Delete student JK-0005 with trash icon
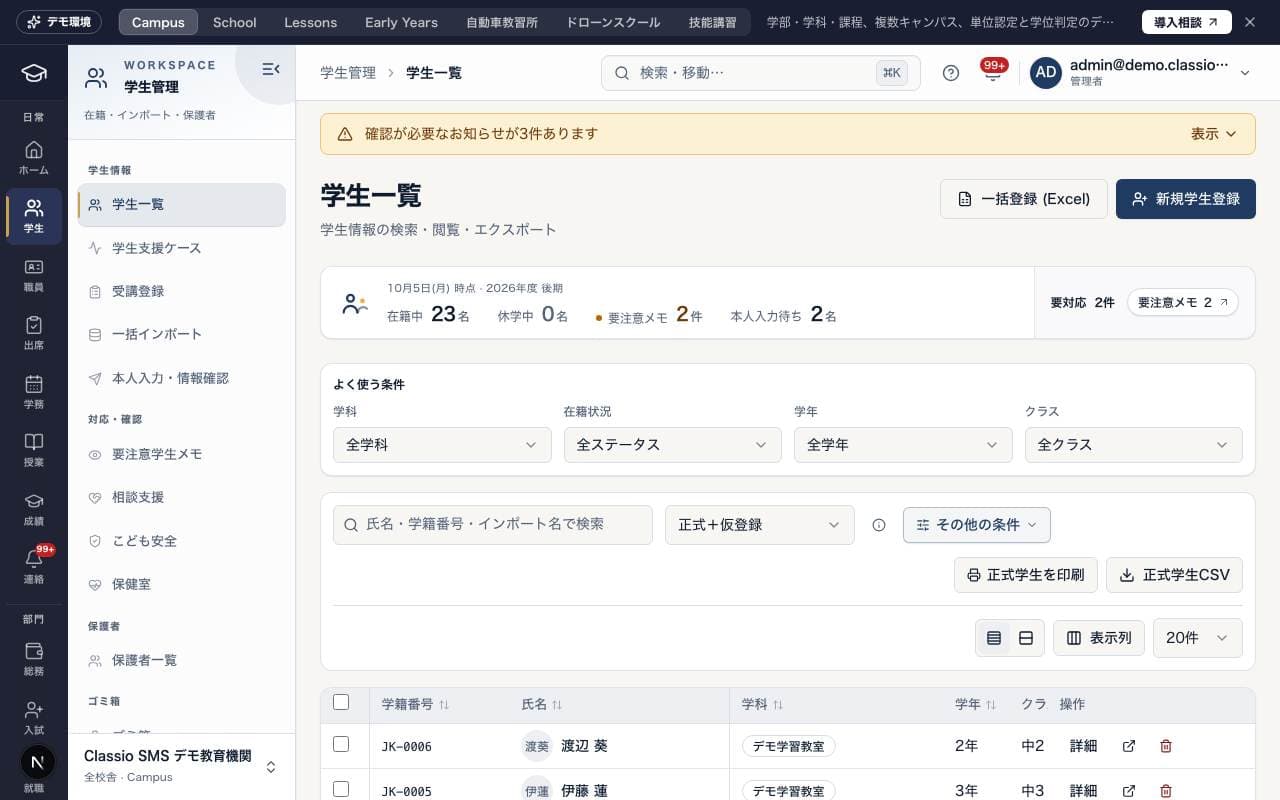Viewport: 1280px width, 800px height. click(x=1165, y=791)
